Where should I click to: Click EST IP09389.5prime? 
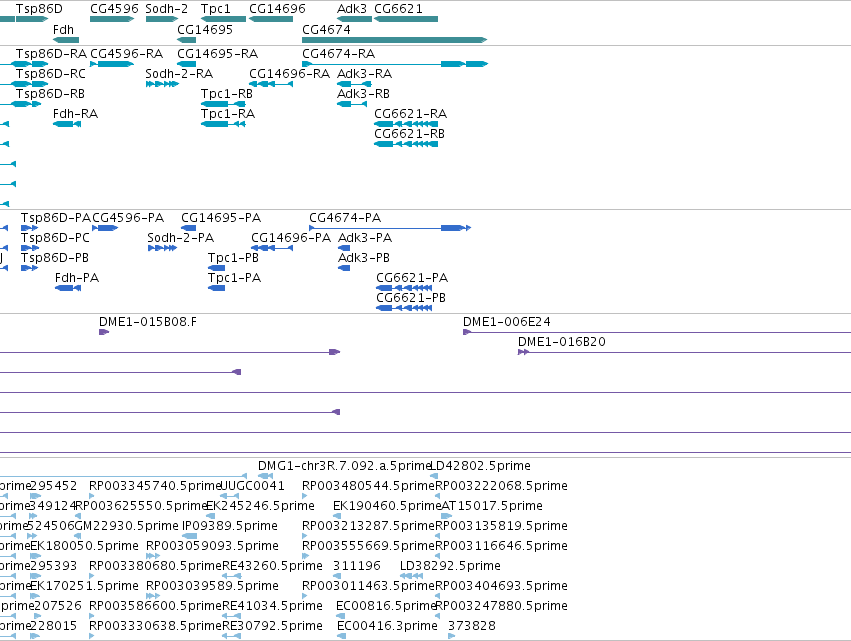(230, 526)
